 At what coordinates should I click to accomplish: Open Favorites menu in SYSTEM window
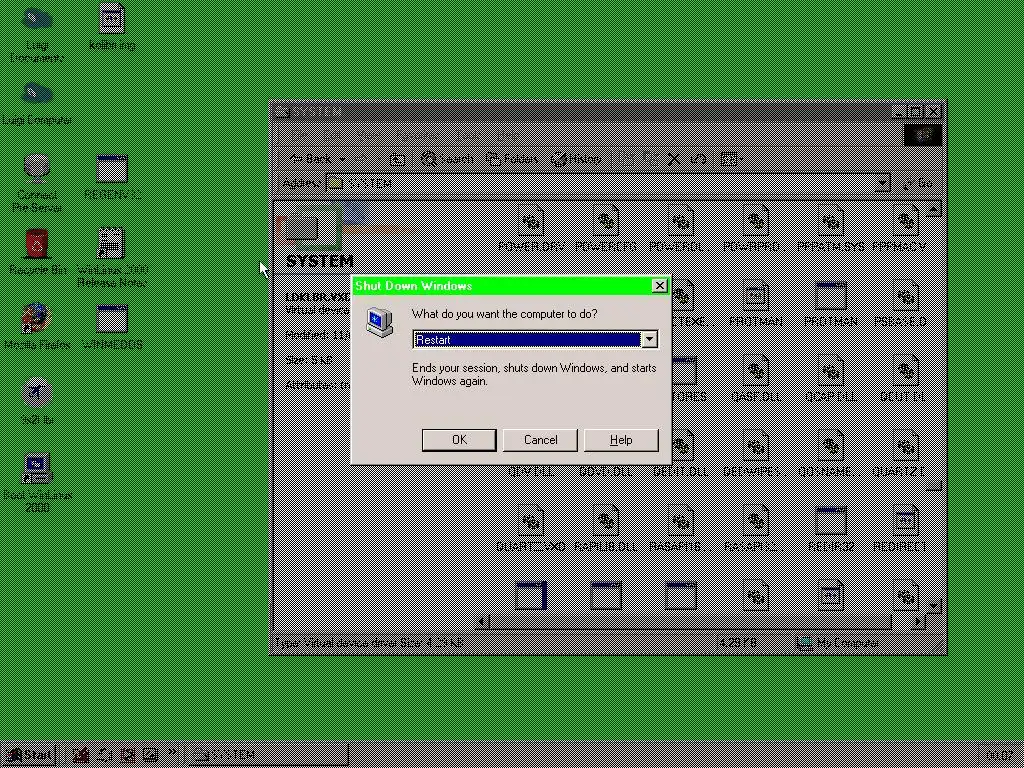pyautogui.click(x=418, y=135)
